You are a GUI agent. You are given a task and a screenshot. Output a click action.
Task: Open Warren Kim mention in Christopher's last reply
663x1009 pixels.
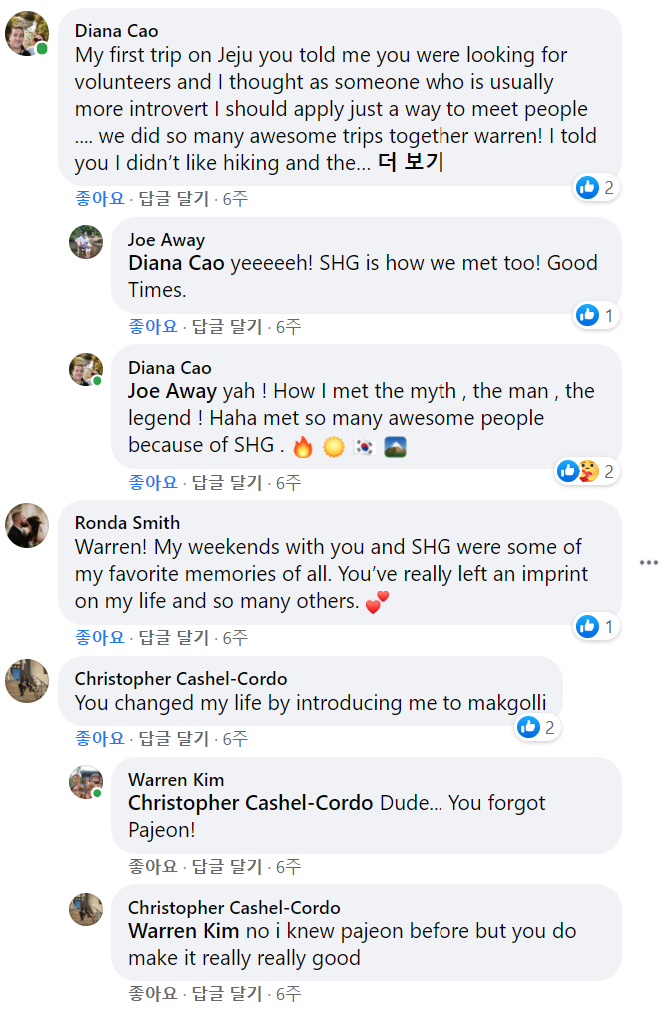pyautogui.click(x=183, y=931)
